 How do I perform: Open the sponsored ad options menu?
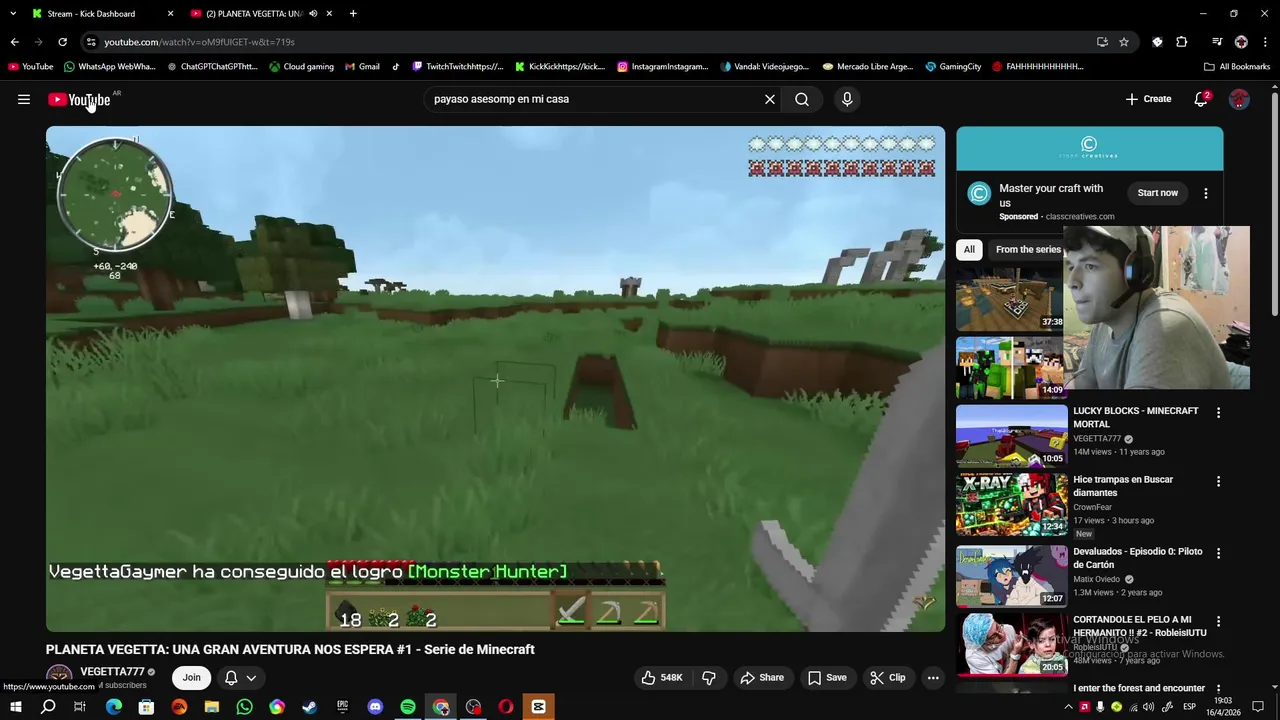click(x=1206, y=193)
